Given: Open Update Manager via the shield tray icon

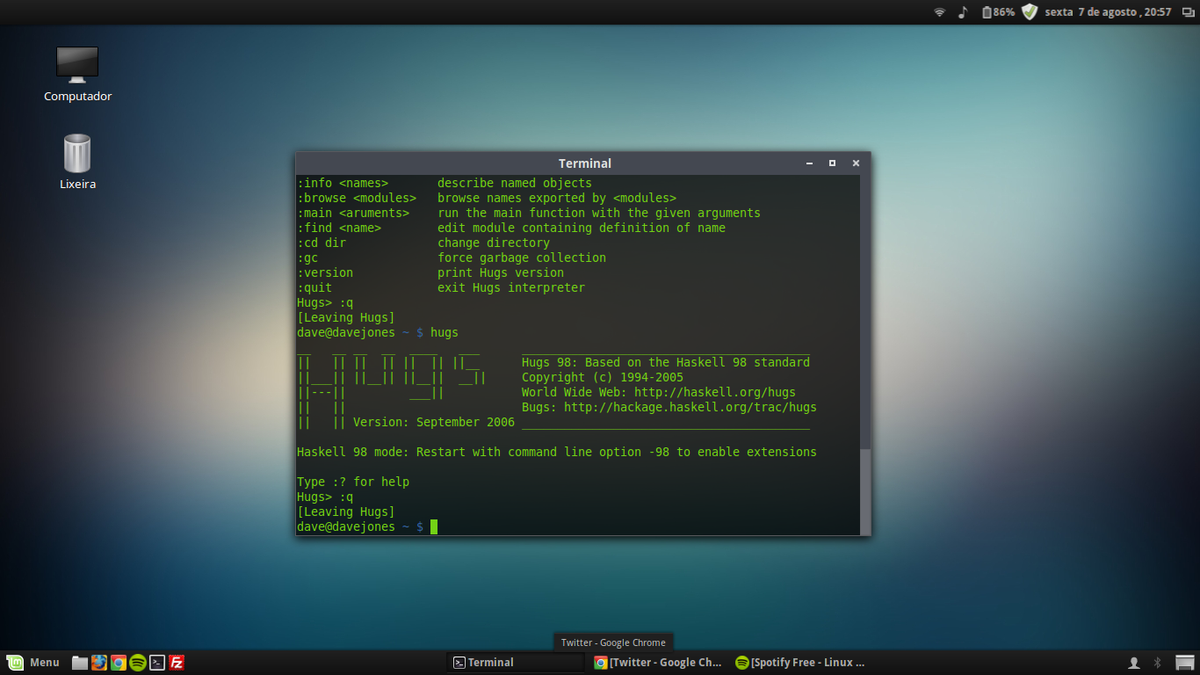Looking at the screenshot, I should click(1030, 11).
